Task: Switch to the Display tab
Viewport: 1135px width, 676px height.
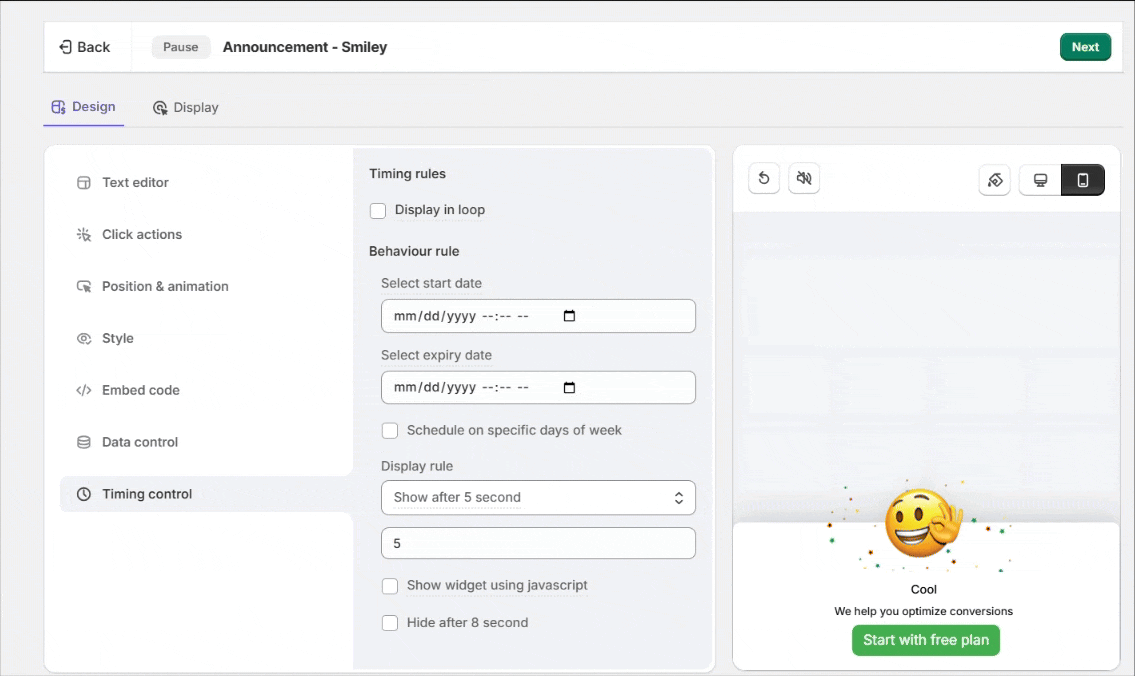Action: [186, 108]
